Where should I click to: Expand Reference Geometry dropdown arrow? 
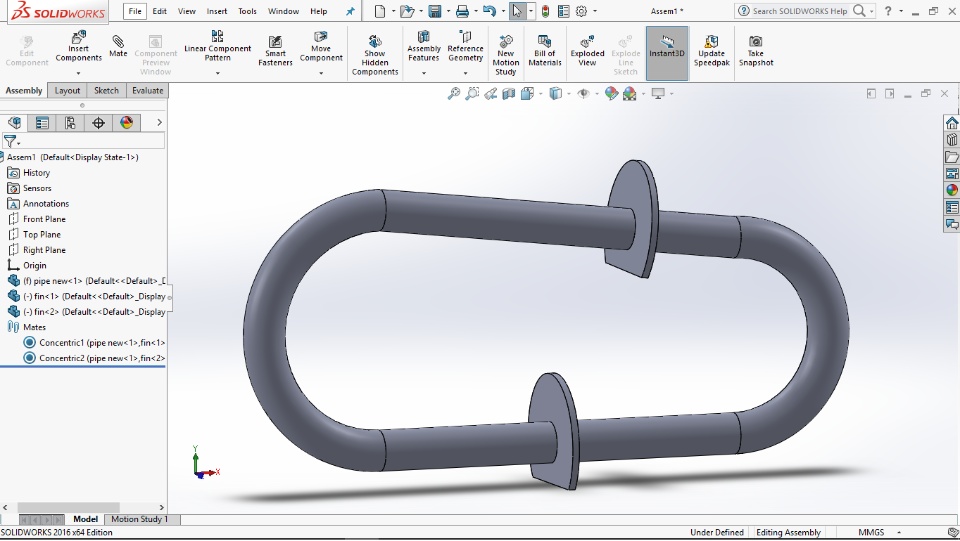pyautogui.click(x=465, y=73)
